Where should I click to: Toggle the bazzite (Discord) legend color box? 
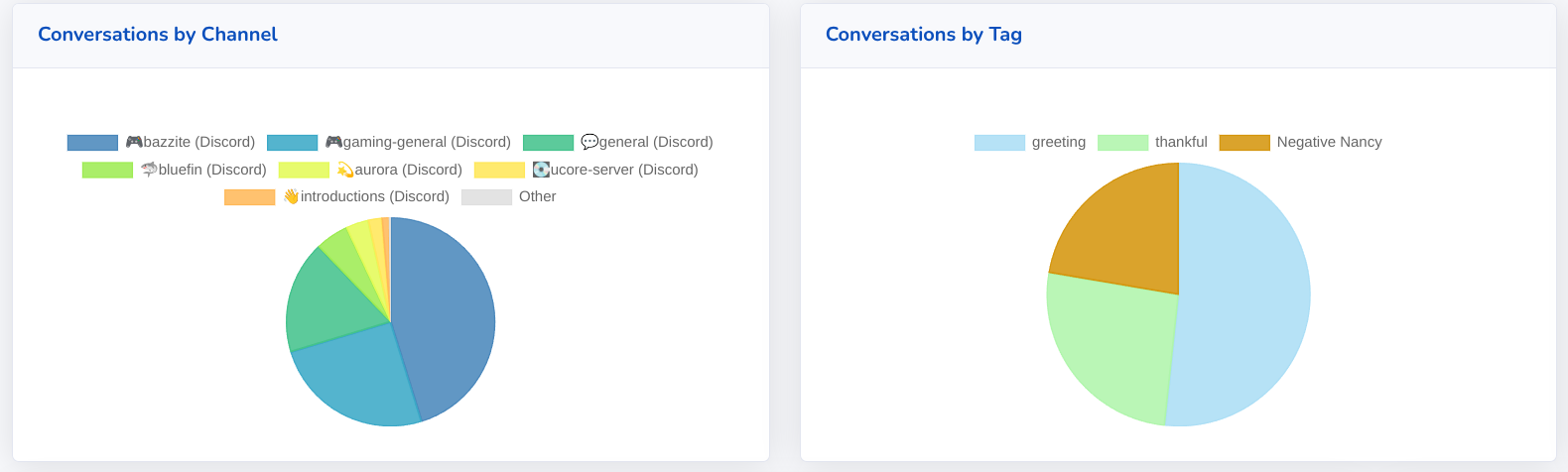tap(92, 142)
